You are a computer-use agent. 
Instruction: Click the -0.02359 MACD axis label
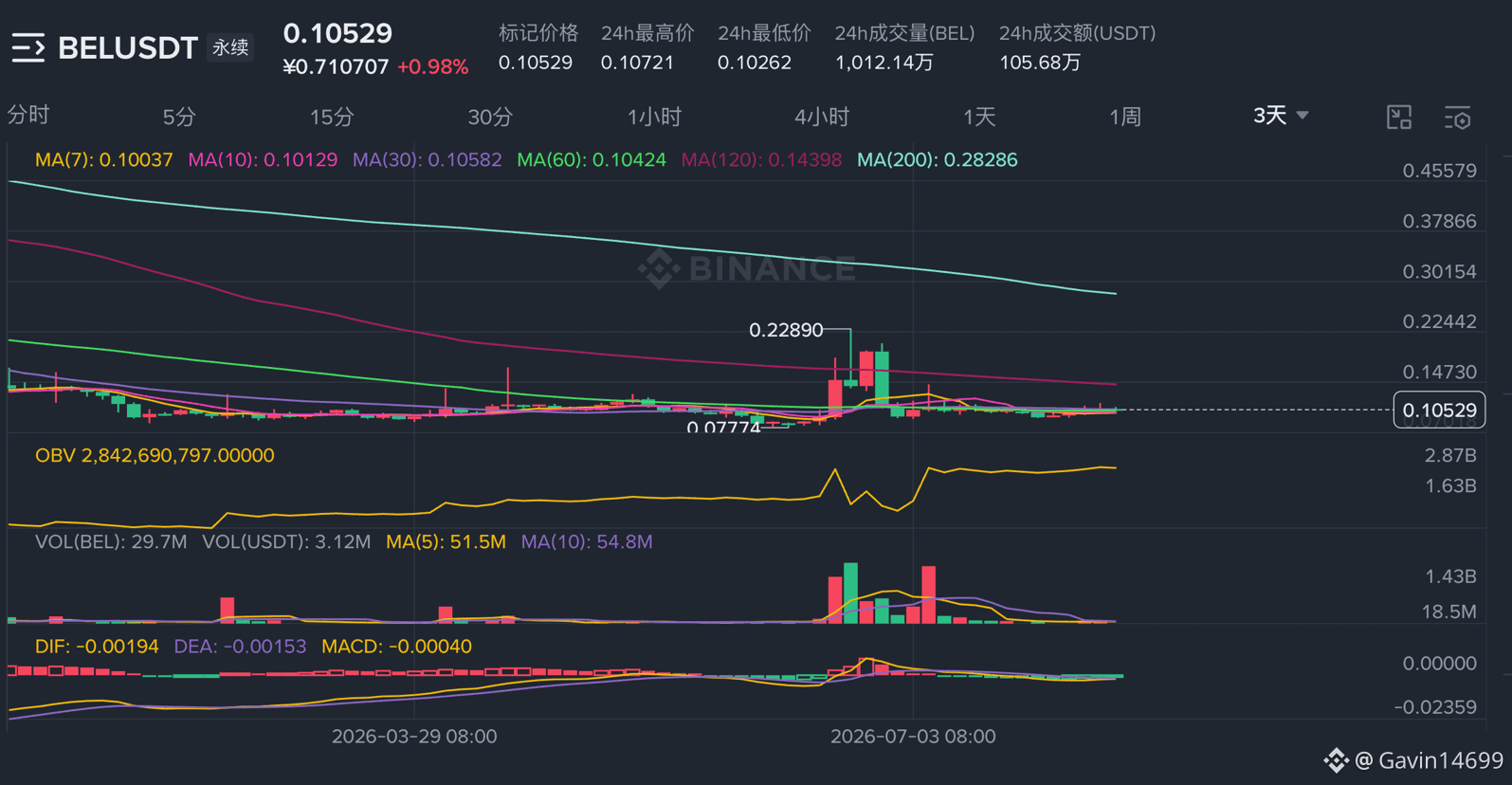tap(1435, 707)
